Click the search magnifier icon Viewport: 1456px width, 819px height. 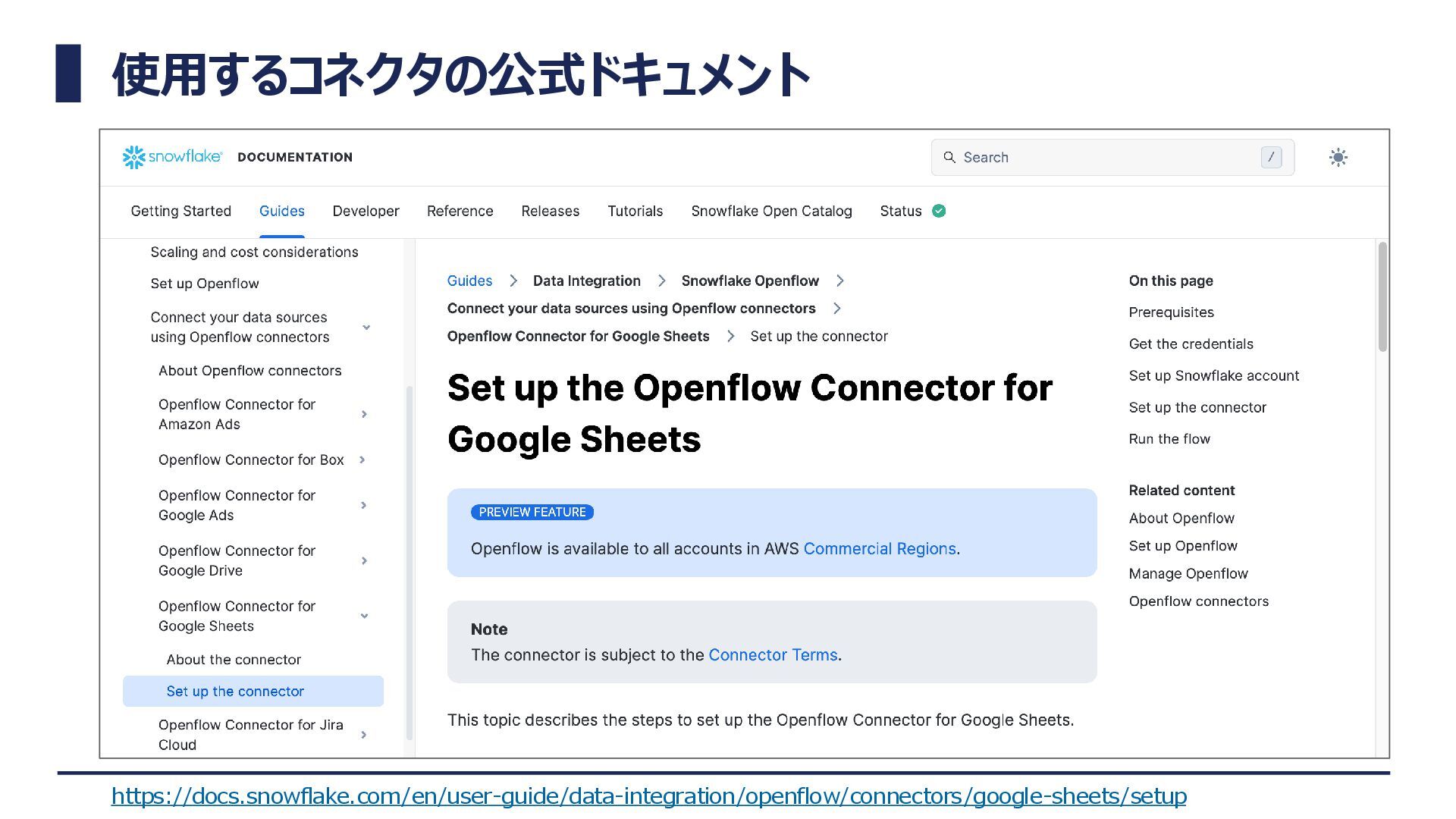tap(949, 157)
